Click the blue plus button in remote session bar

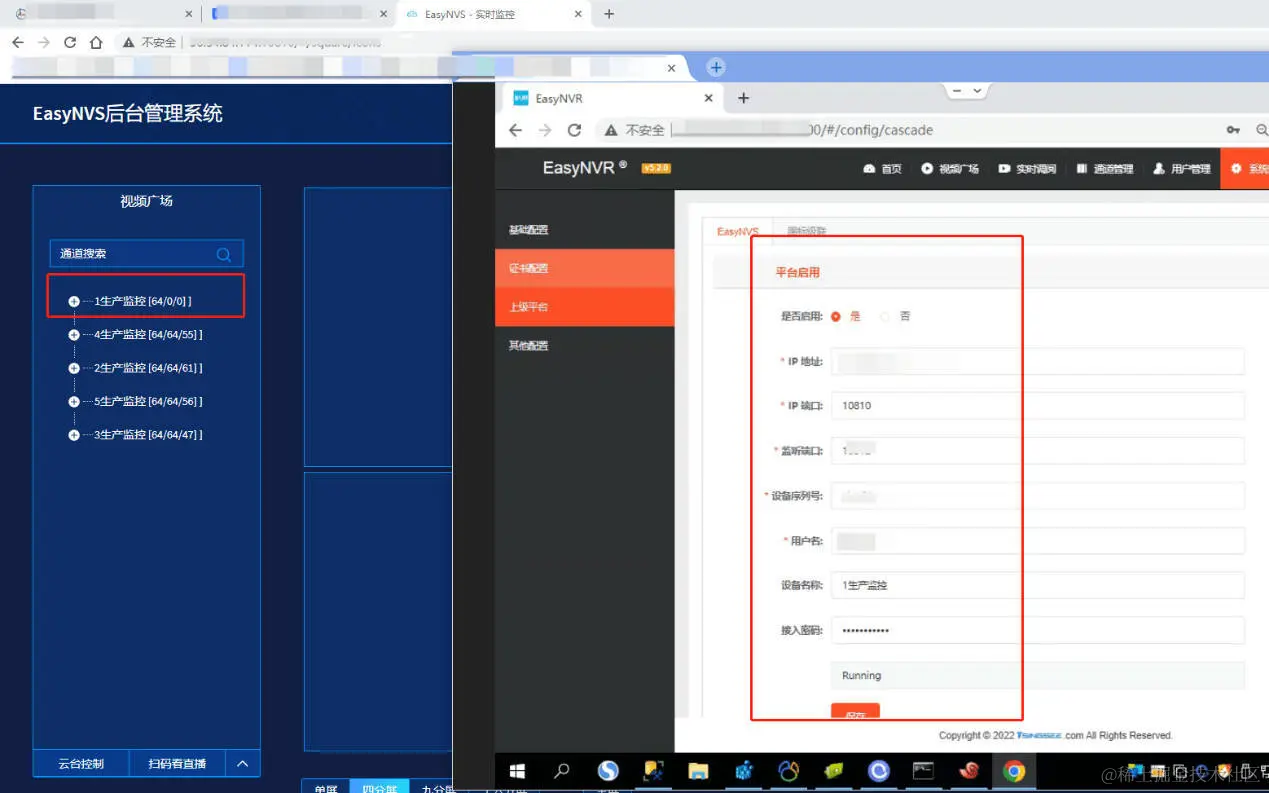pyautogui.click(x=715, y=67)
